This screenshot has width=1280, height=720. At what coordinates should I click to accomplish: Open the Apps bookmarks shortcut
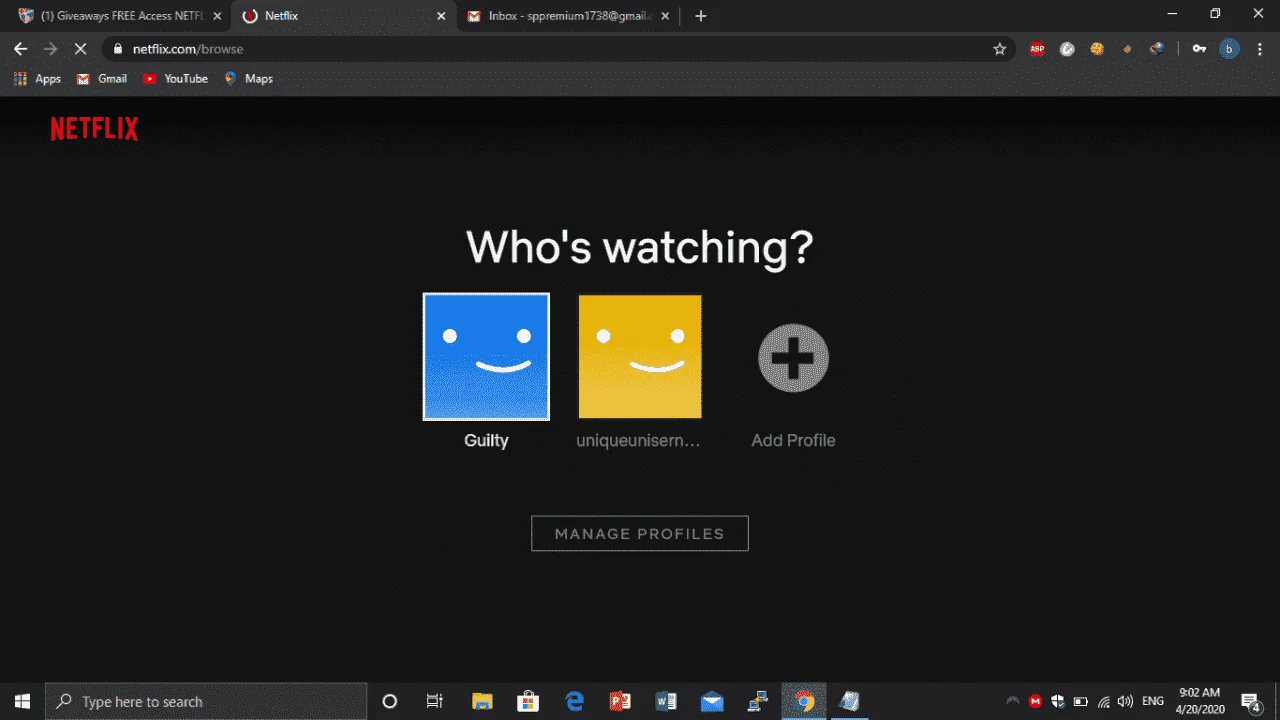[37, 78]
